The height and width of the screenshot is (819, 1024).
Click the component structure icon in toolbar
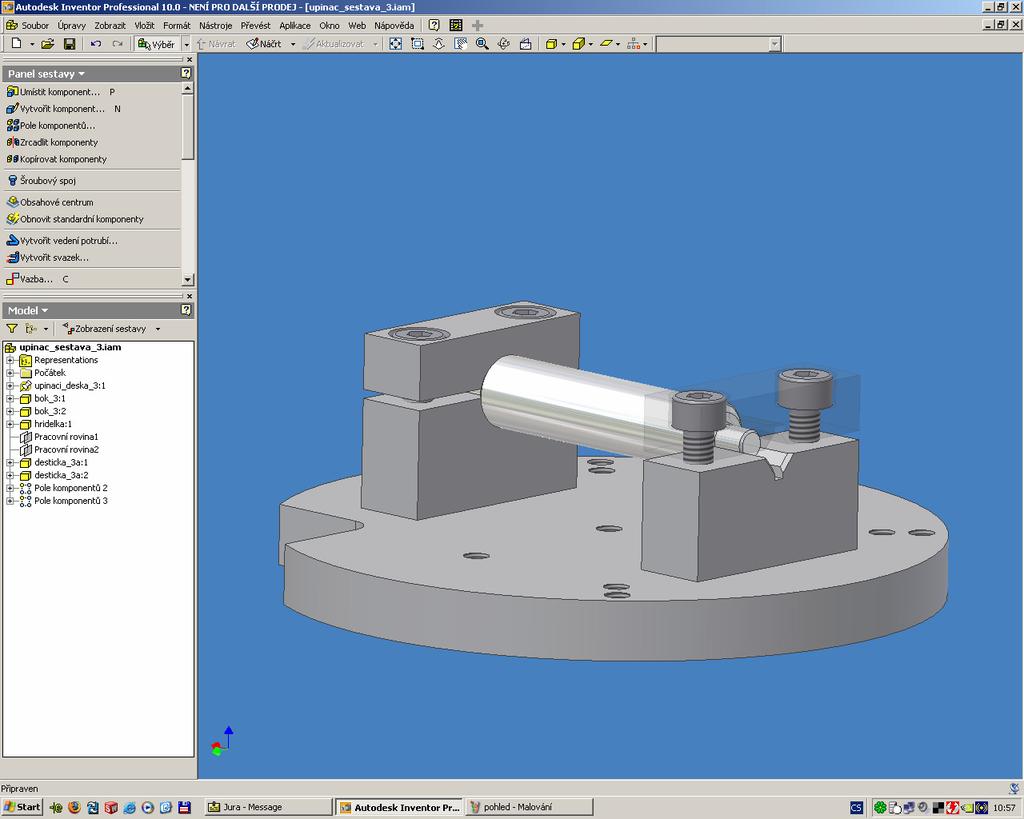pyautogui.click(x=633, y=44)
